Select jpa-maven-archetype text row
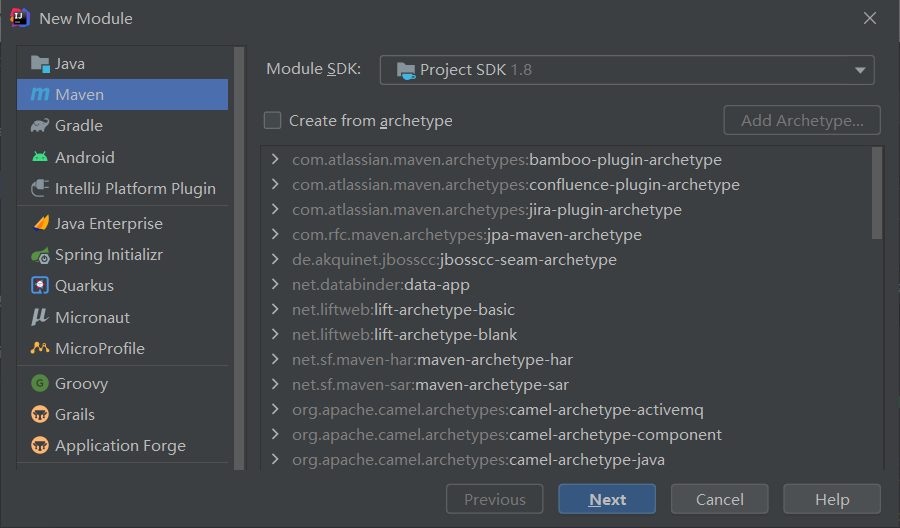 pyautogui.click(x=467, y=235)
